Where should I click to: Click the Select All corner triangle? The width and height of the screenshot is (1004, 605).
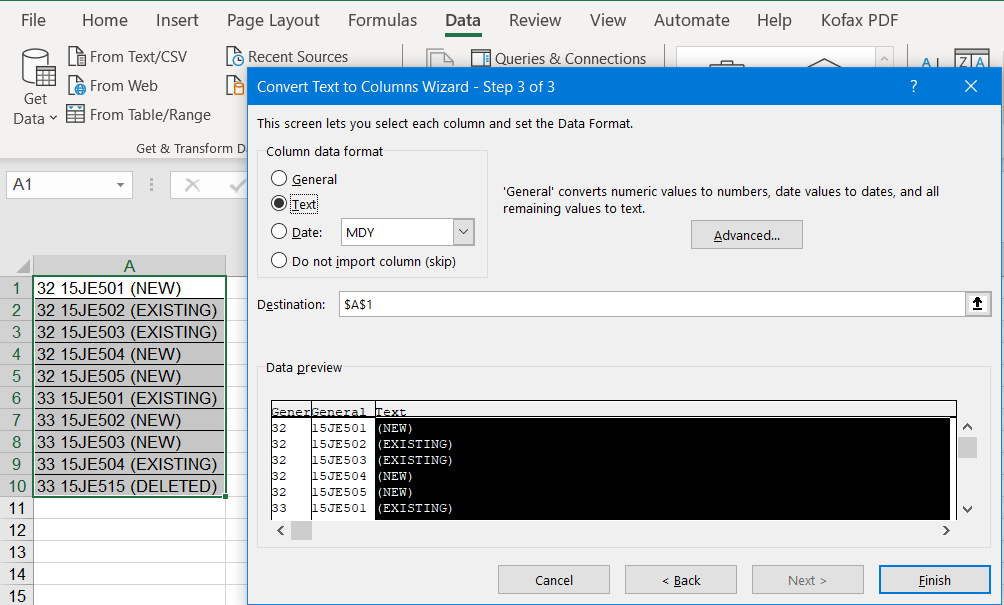pyautogui.click(x=22, y=266)
